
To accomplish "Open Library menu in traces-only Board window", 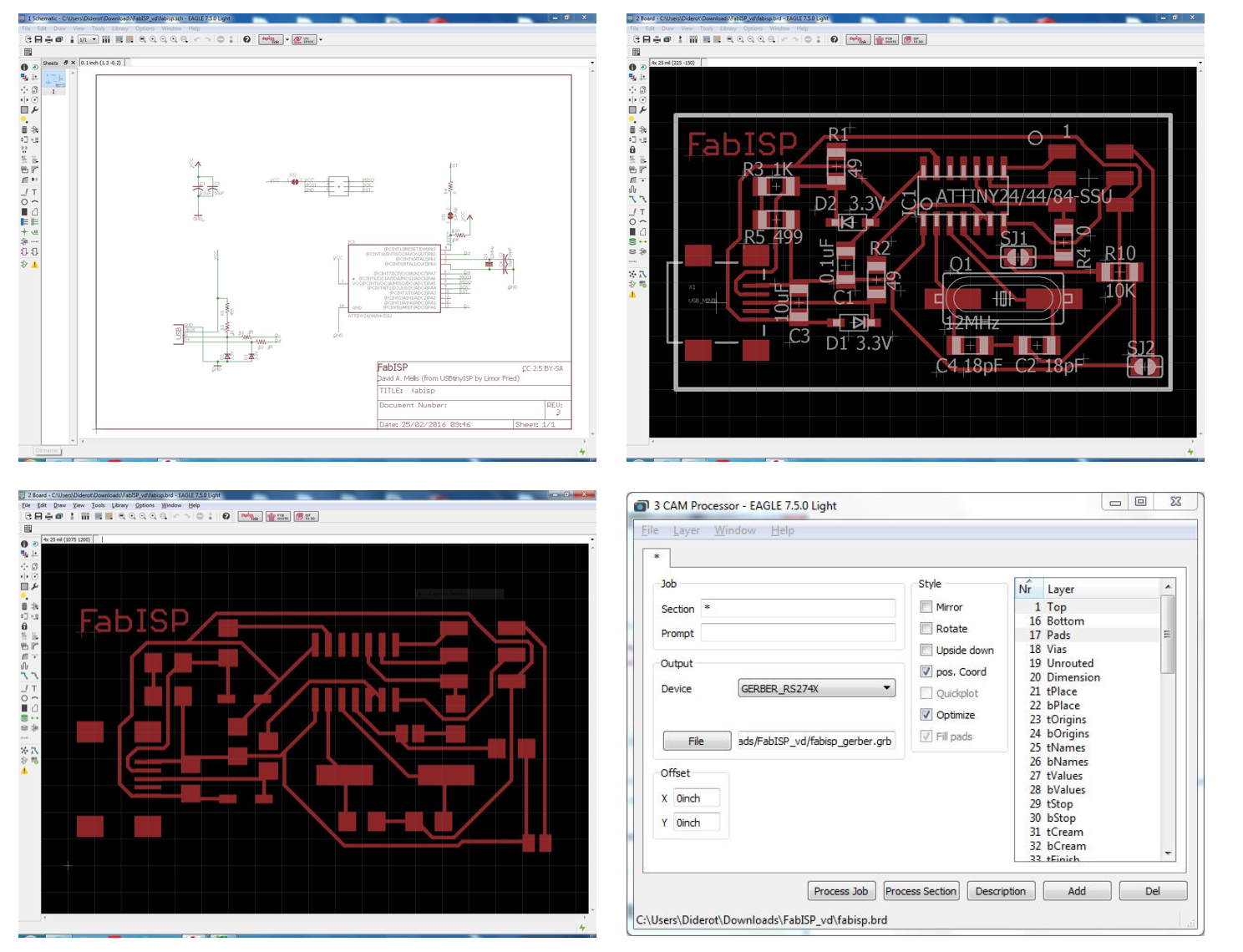I will (120, 505).
